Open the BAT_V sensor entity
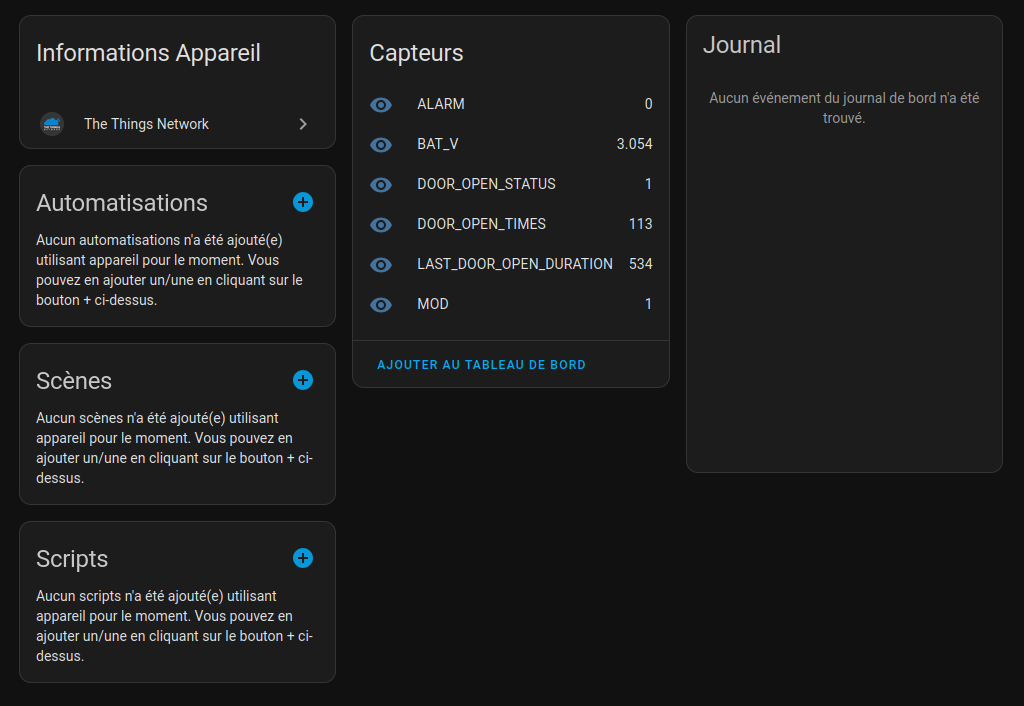Viewport: 1024px width, 706px height. pos(511,144)
